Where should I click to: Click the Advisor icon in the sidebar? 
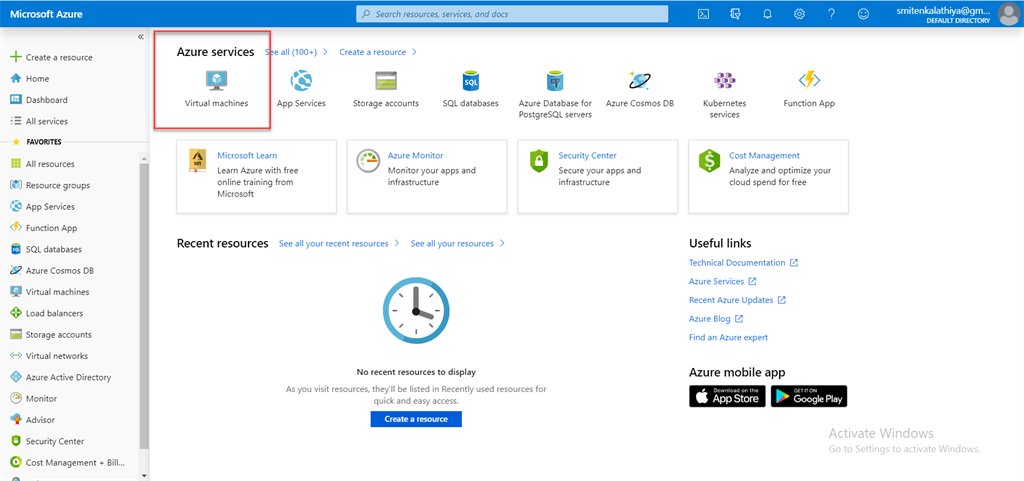click(x=16, y=420)
